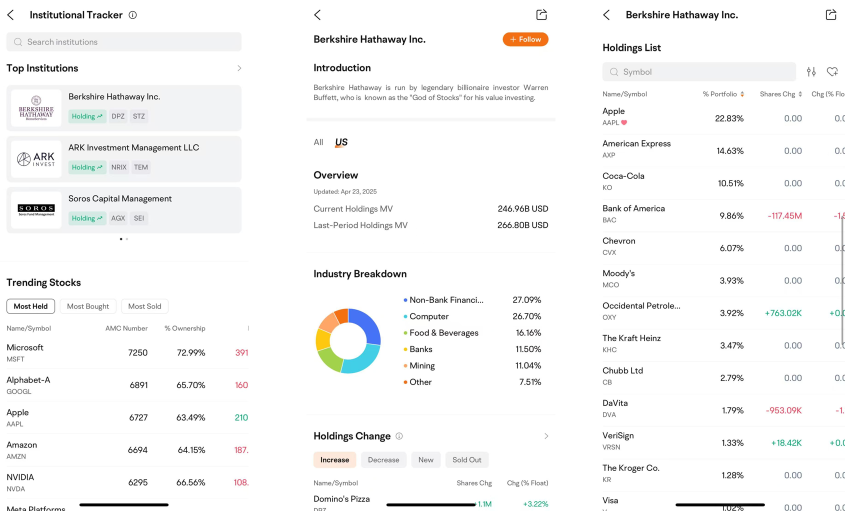Open American Express AXP holding
Viewport: 850px width, 511px height.
click(723, 151)
